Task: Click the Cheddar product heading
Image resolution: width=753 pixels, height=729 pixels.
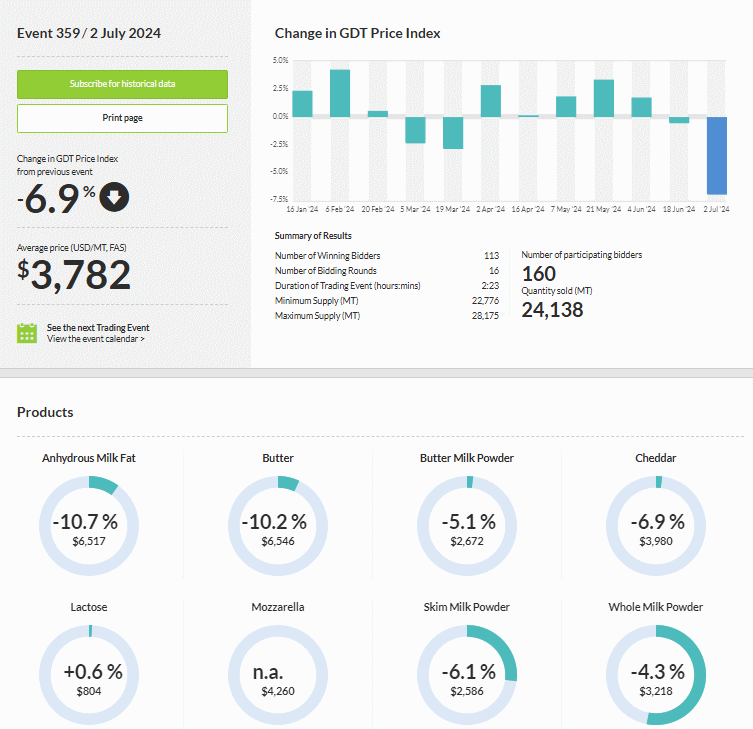Action: (x=656, y=458)
